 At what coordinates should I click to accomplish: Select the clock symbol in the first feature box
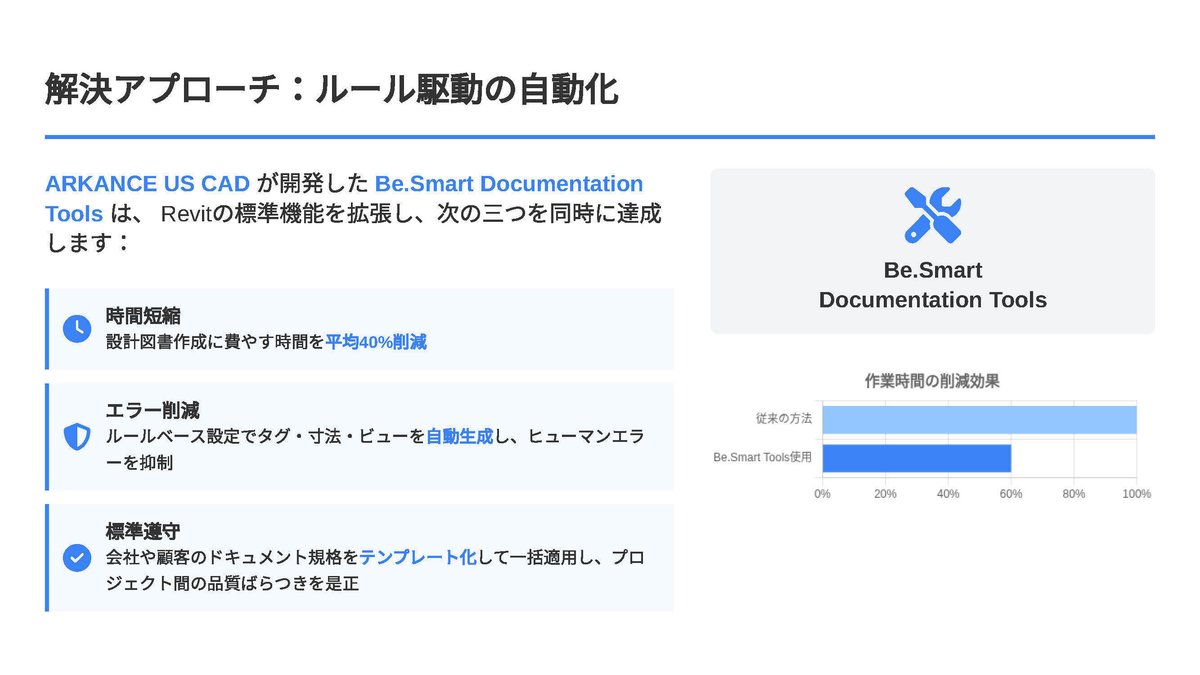[76, 327]
